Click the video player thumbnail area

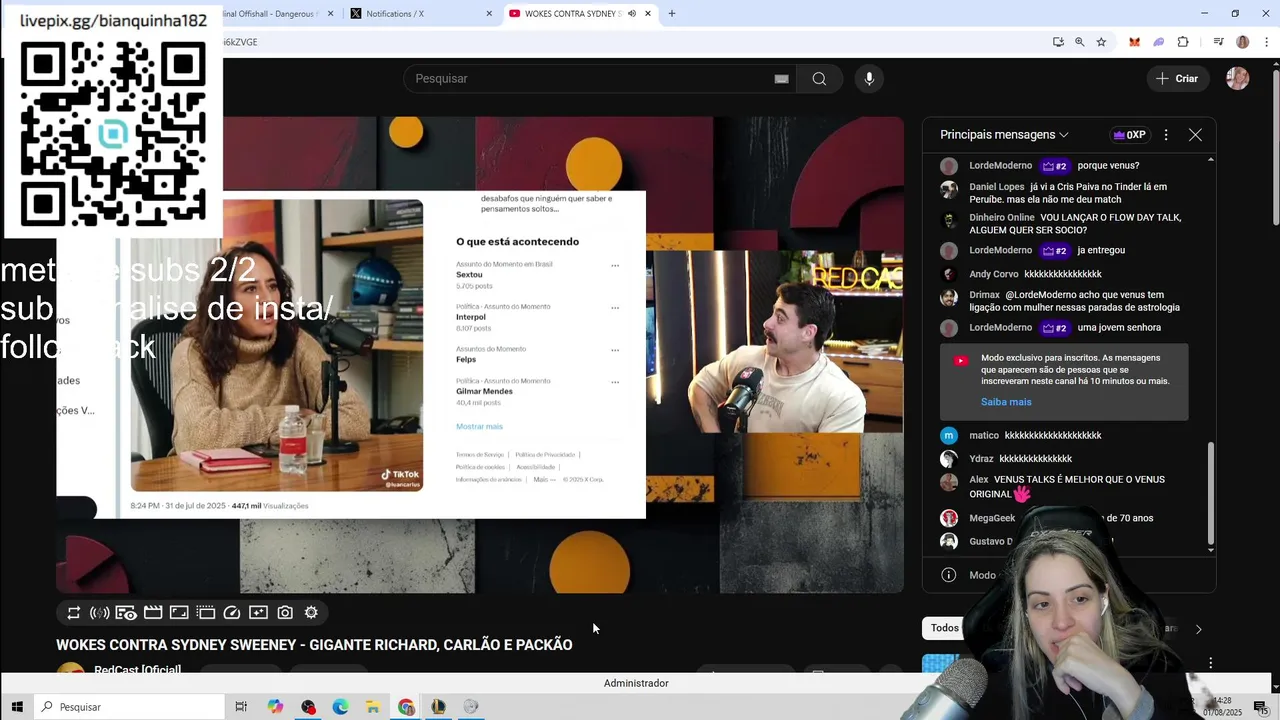click(x=480, y=355)
